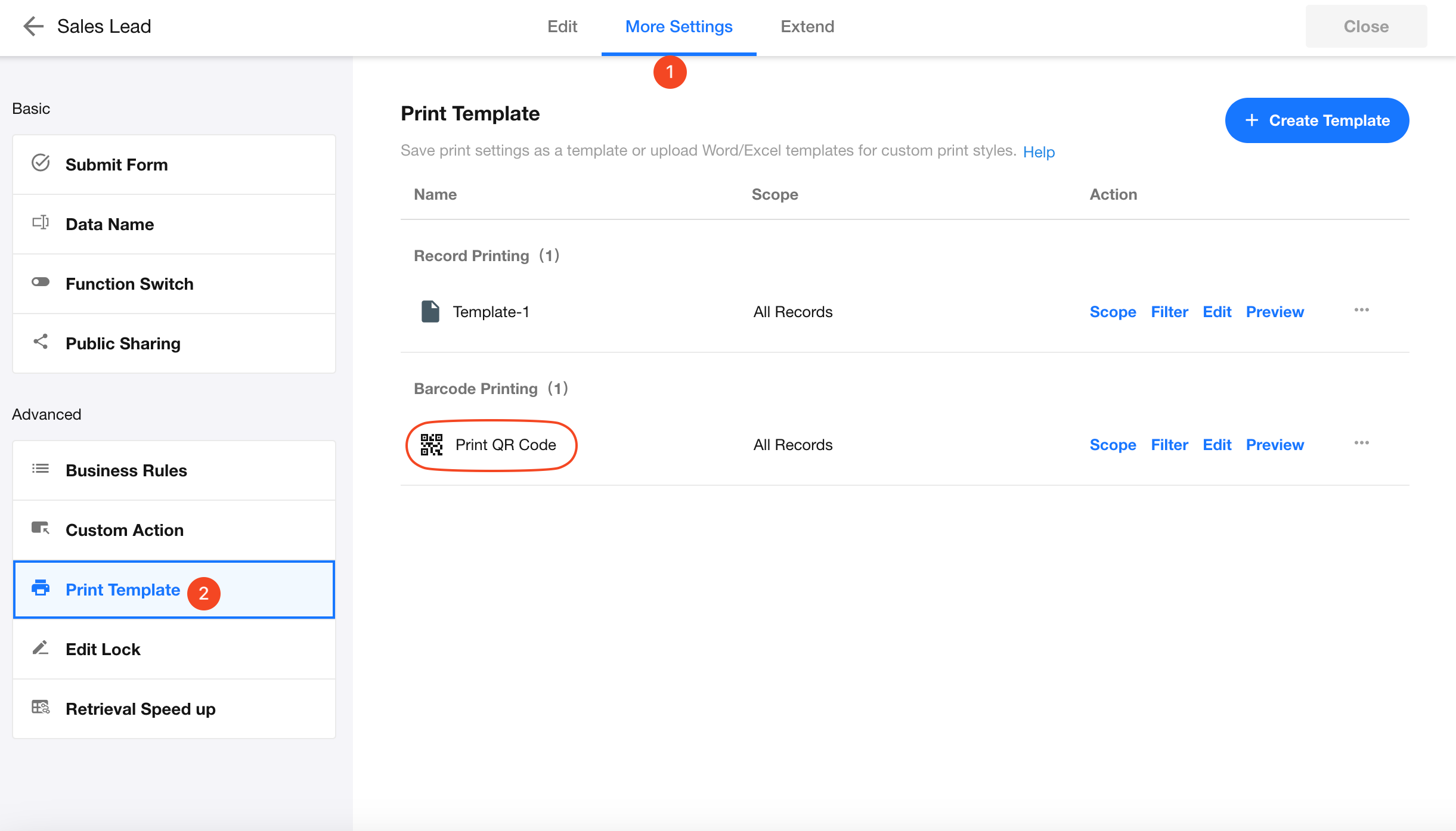Click the Template-1 document icon
The height and width of the screenshot is (831, 1456).
pos(430,312)
